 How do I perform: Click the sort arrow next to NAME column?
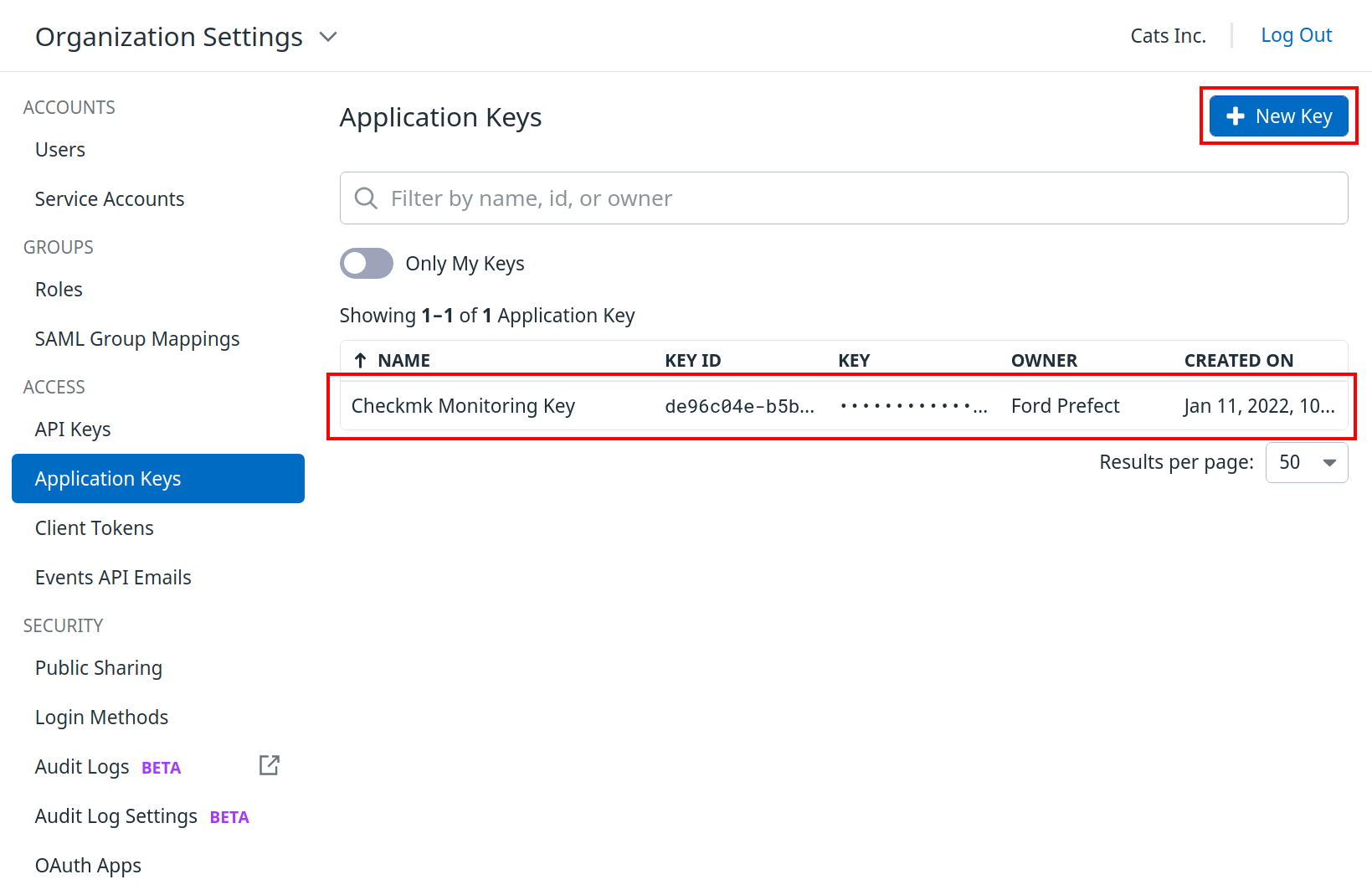coord(361,361)
